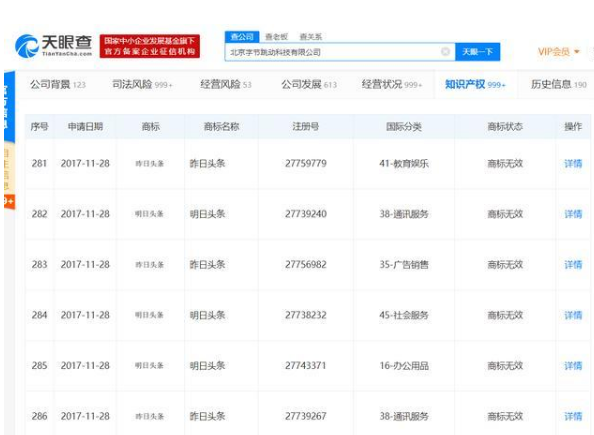The height and width of the screenshot is (435, 594).
Task: Click the Tianyancha logo
Action: 53,46
